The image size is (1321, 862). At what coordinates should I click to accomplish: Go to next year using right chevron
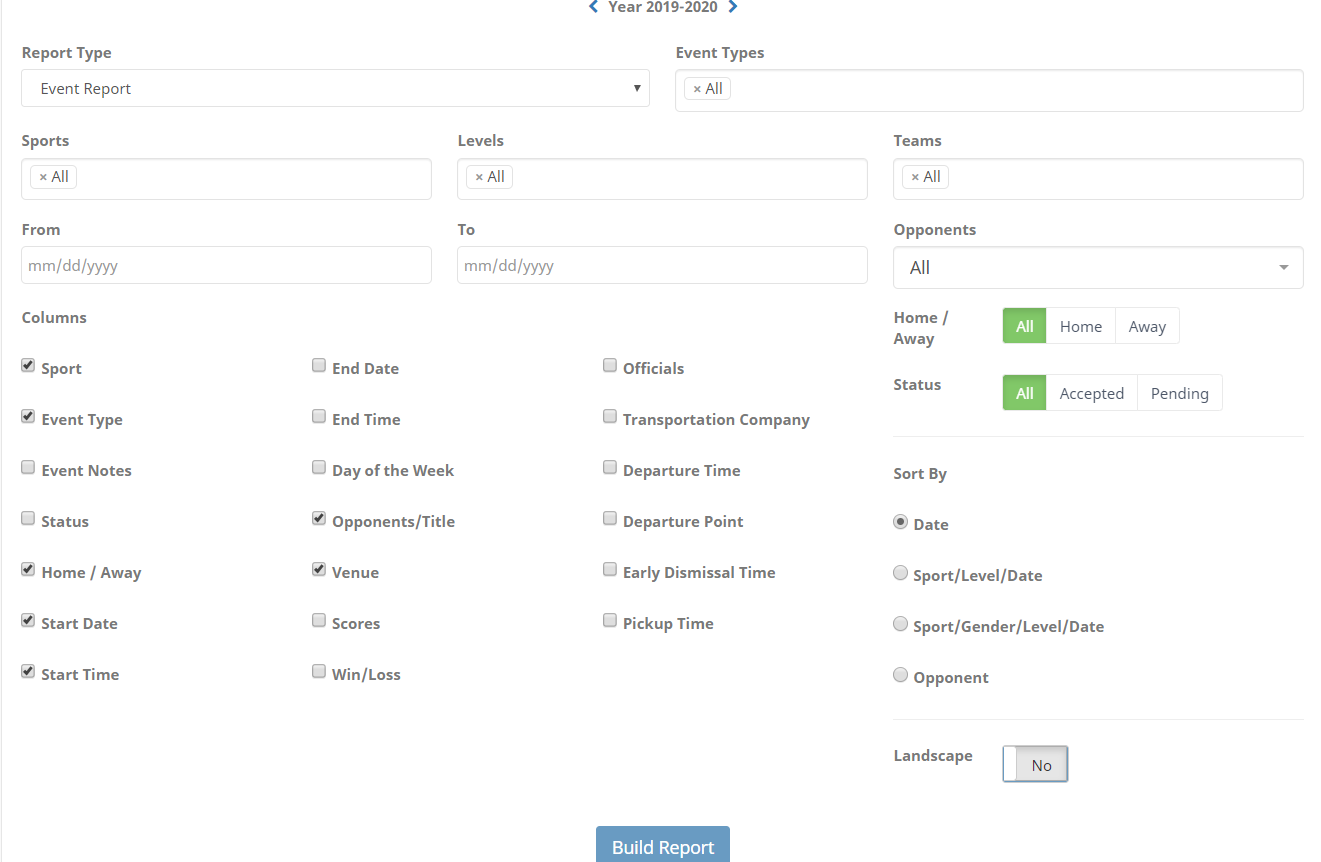click(733, 7)
